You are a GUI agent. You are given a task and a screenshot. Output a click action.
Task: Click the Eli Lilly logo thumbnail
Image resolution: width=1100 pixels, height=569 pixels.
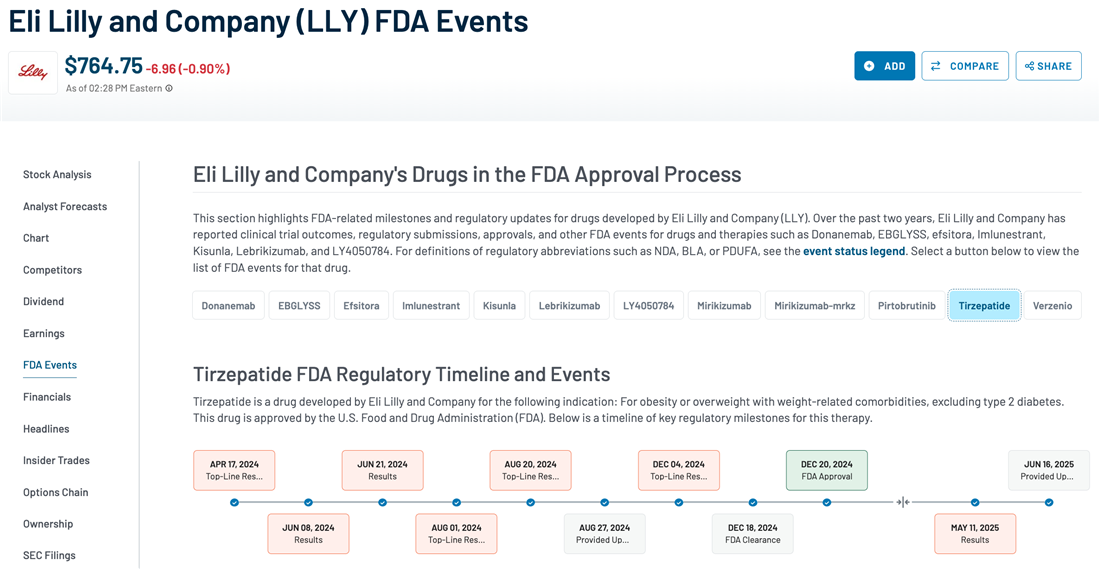[x=33, y=73]
